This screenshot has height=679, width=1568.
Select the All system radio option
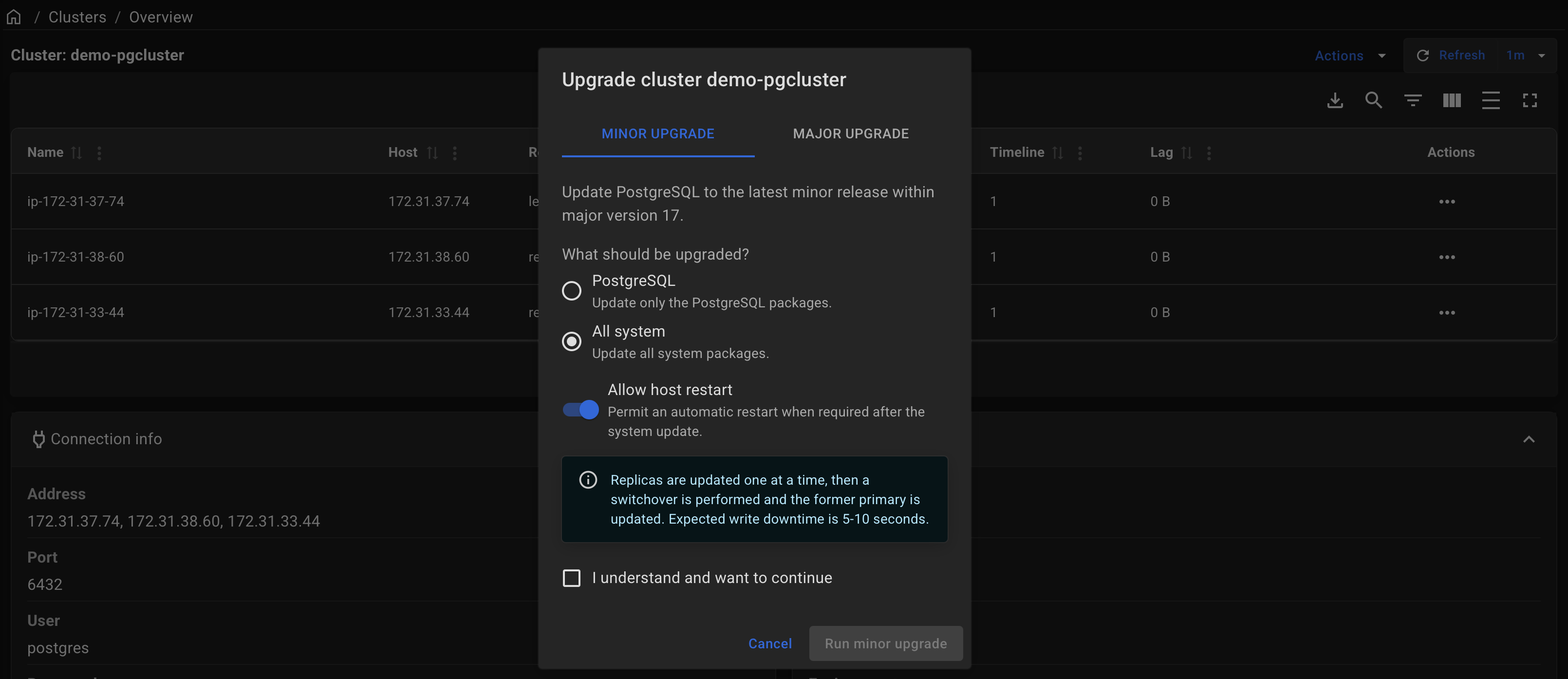click(x=571, y=341)
